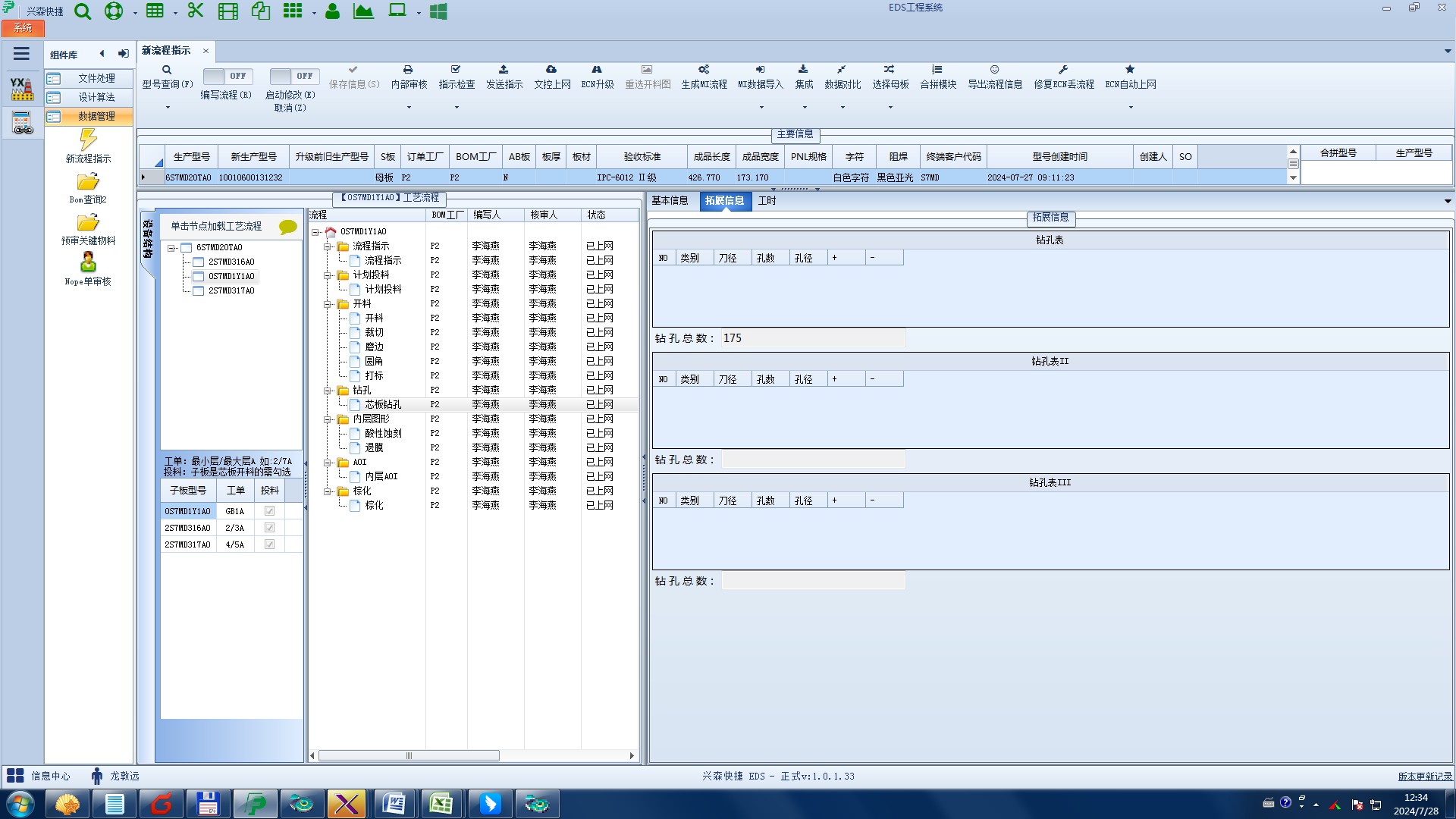Click ECN升级 toolbar button
Image resolution: width=1456 pixels, height=819 pixels.
pos(598,77)
